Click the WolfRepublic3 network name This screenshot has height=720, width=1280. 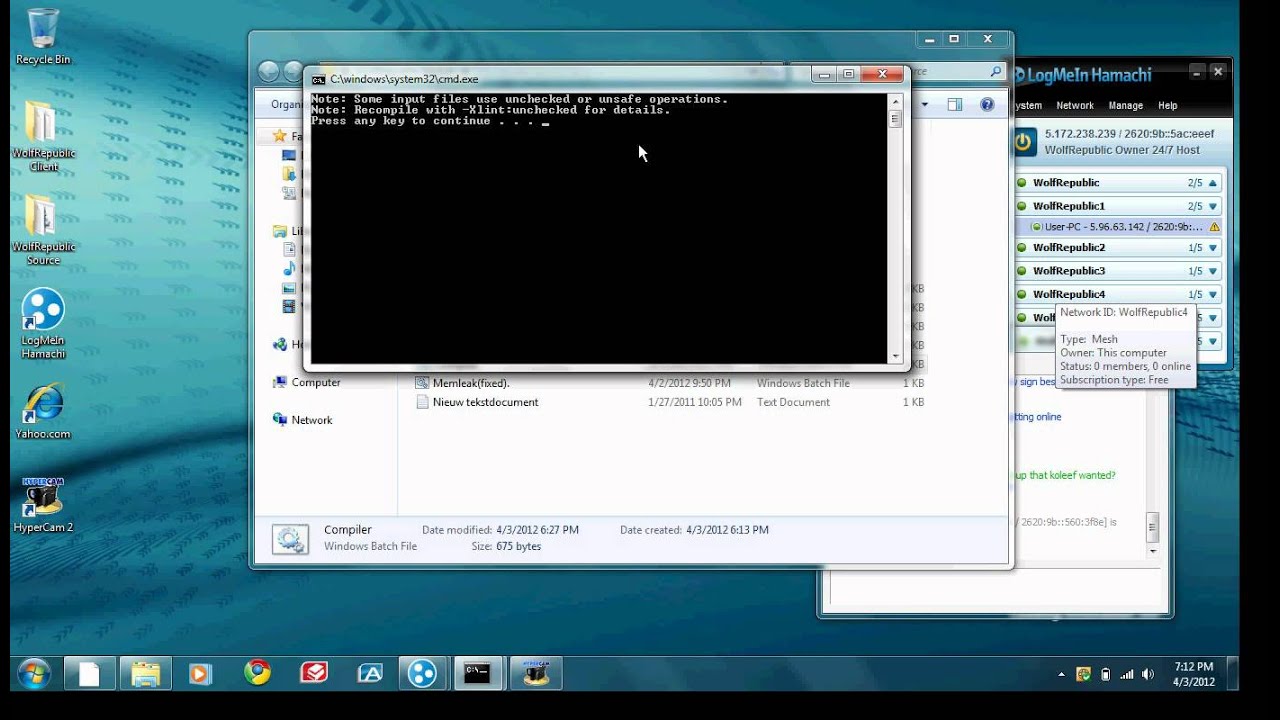pyautogui.click(x=1069, y=271)
